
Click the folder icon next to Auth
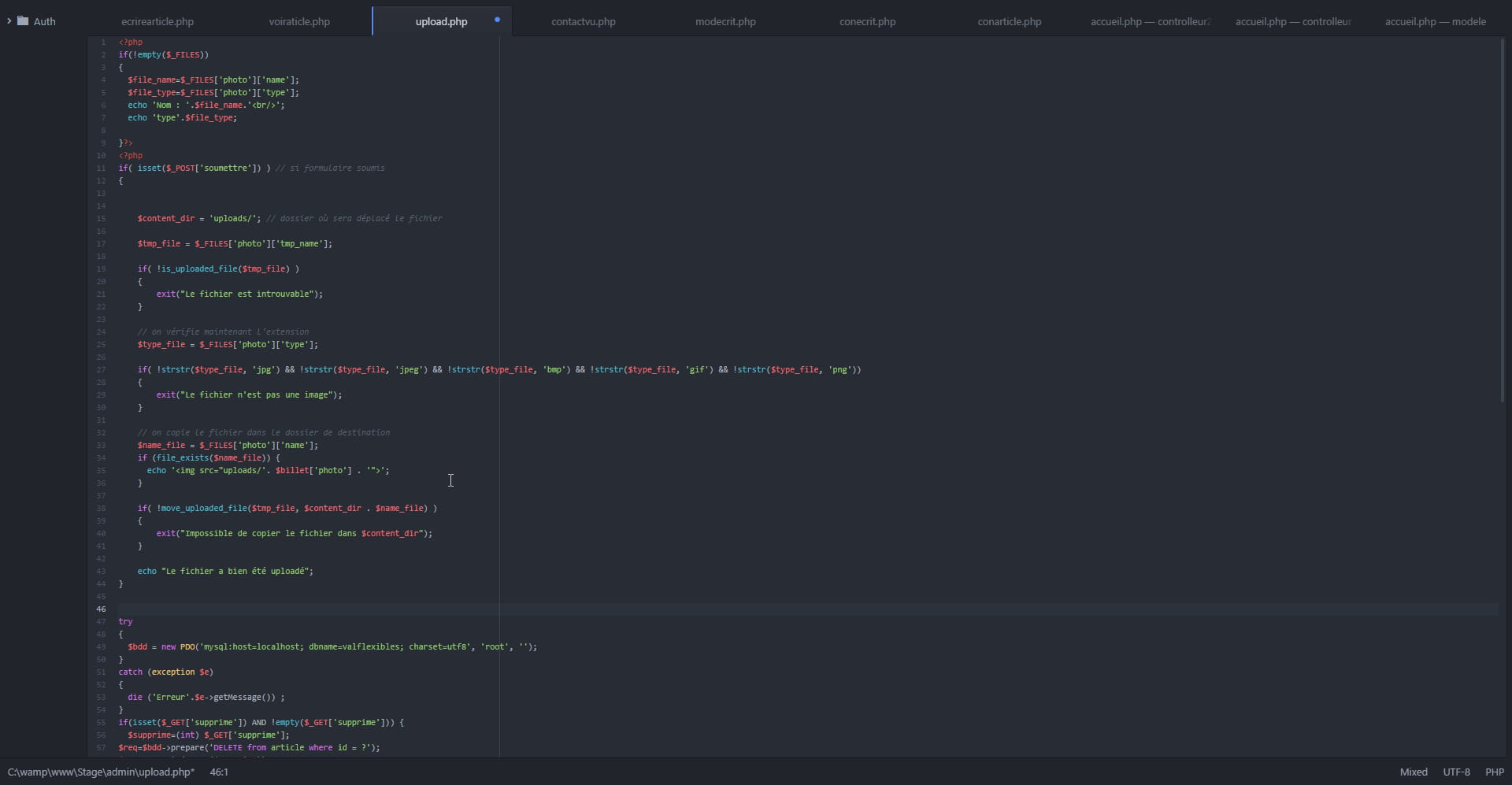(23, 21)
